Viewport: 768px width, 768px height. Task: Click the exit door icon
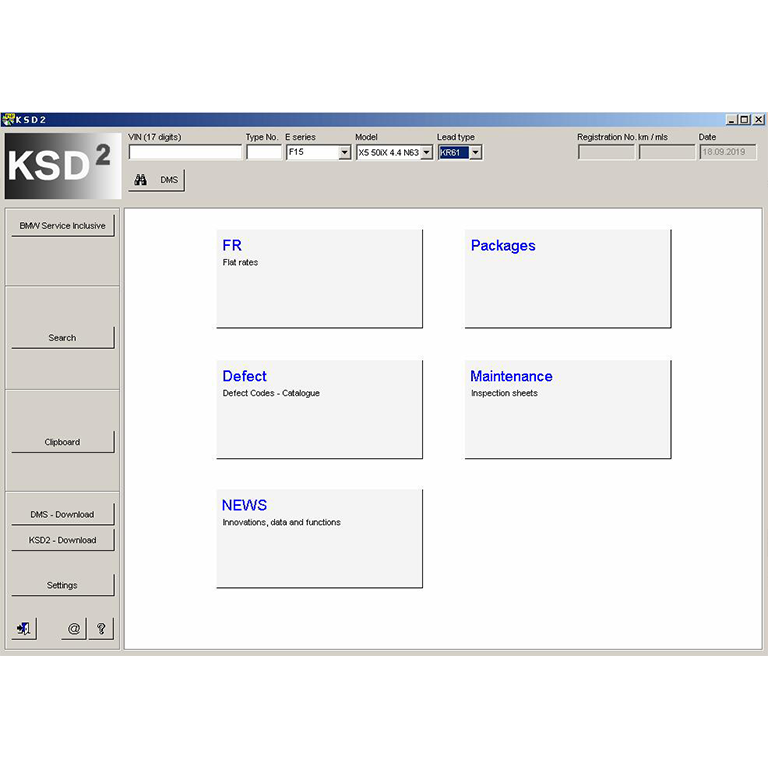(24, 628)
